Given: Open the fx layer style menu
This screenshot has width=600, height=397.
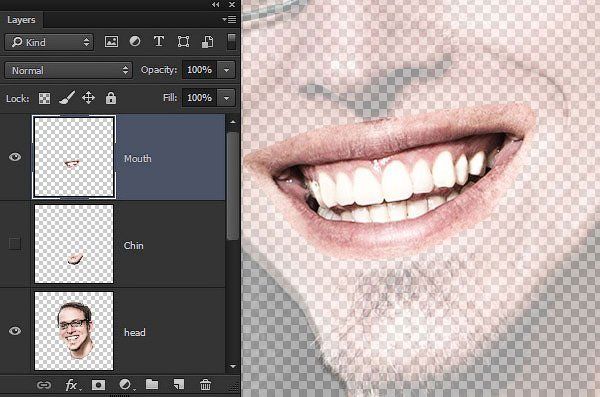Looking at the screenshot, I should click(72, 385).
